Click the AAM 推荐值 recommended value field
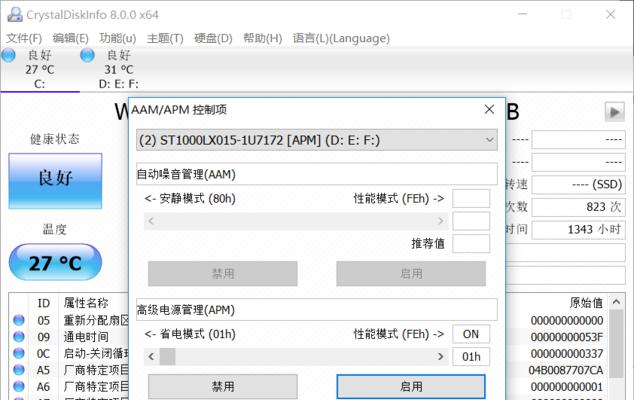This screenshot has height=400, width=634. pos(471,243)
